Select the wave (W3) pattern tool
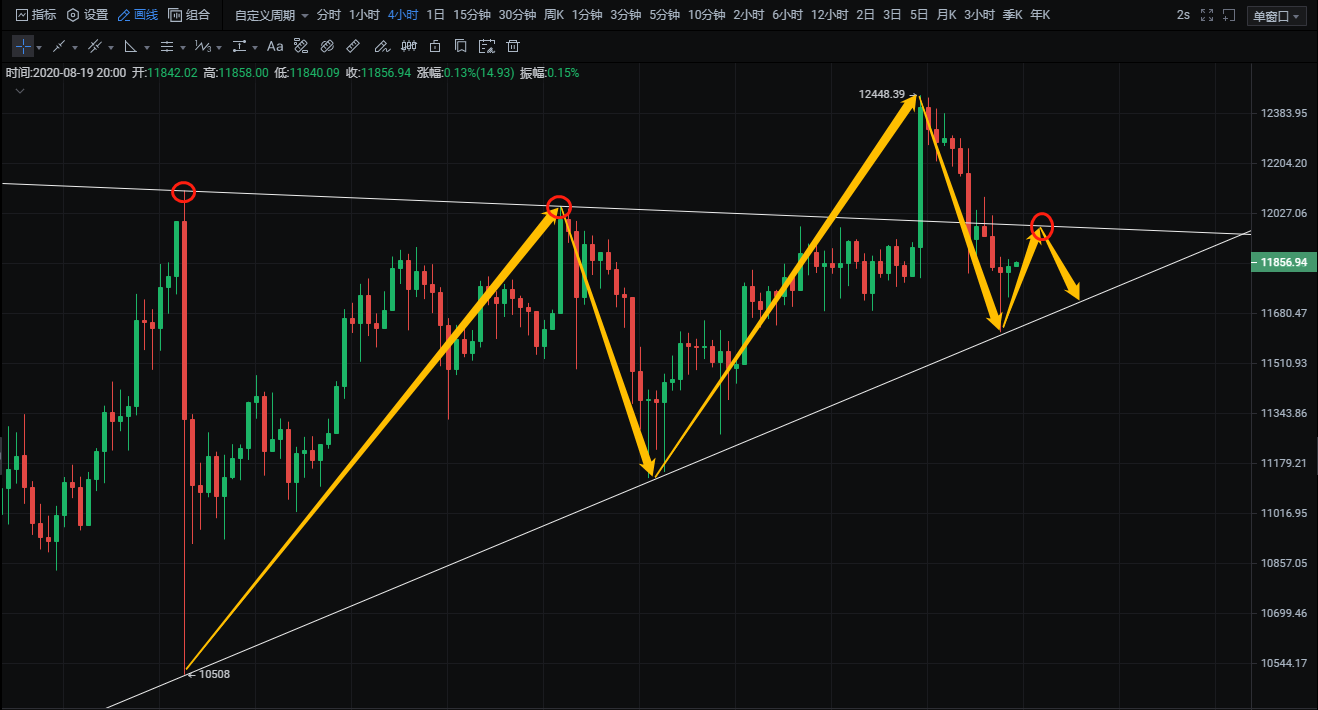 203,46
